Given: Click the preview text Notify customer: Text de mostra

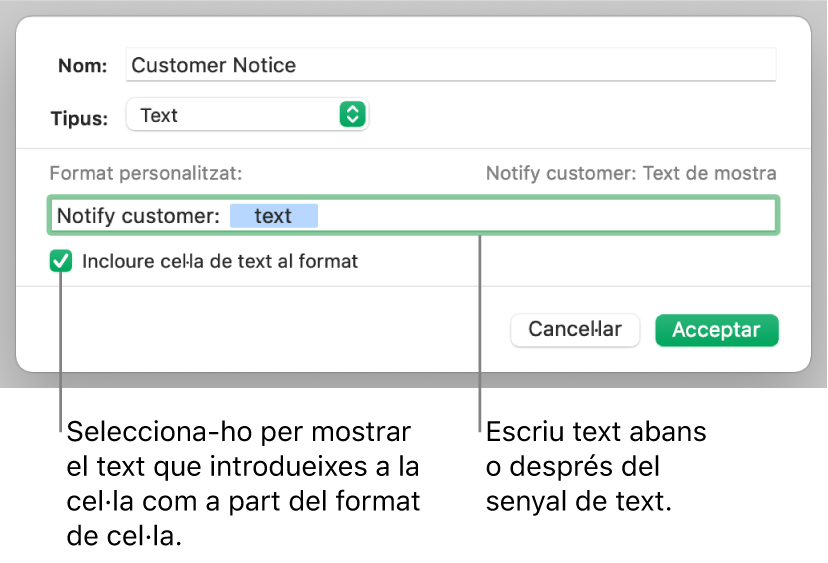Looking at the screenshot, I should [631, 173].
